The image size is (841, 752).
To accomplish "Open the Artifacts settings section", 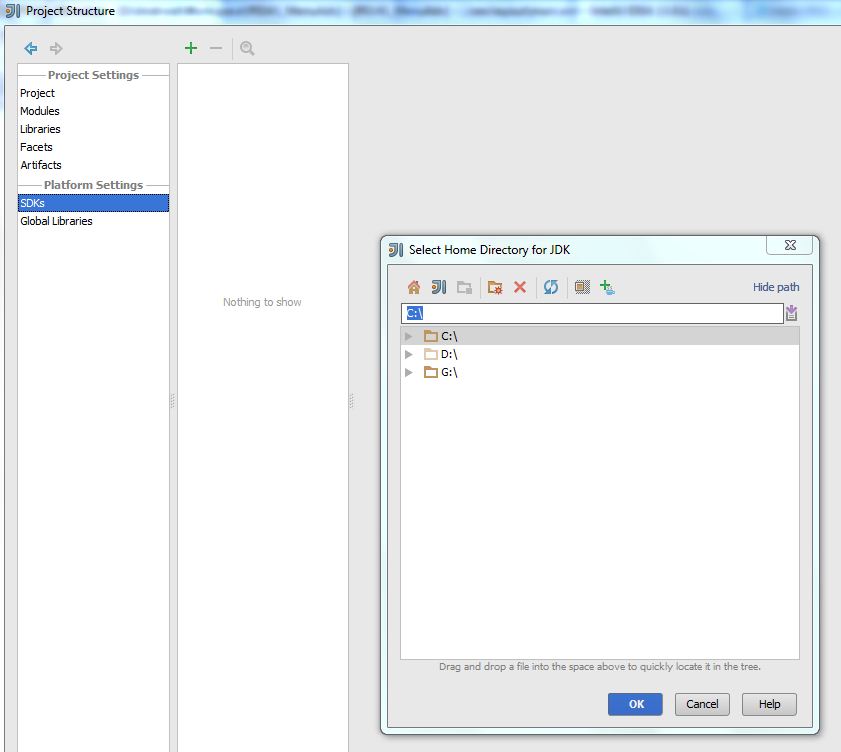I will (x=93, y=165).
